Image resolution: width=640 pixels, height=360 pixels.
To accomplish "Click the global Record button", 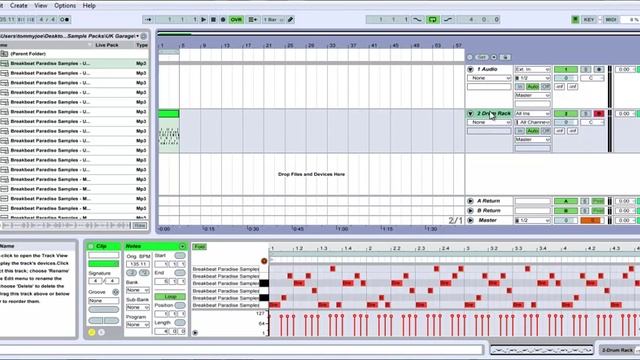I will (223, 20).
